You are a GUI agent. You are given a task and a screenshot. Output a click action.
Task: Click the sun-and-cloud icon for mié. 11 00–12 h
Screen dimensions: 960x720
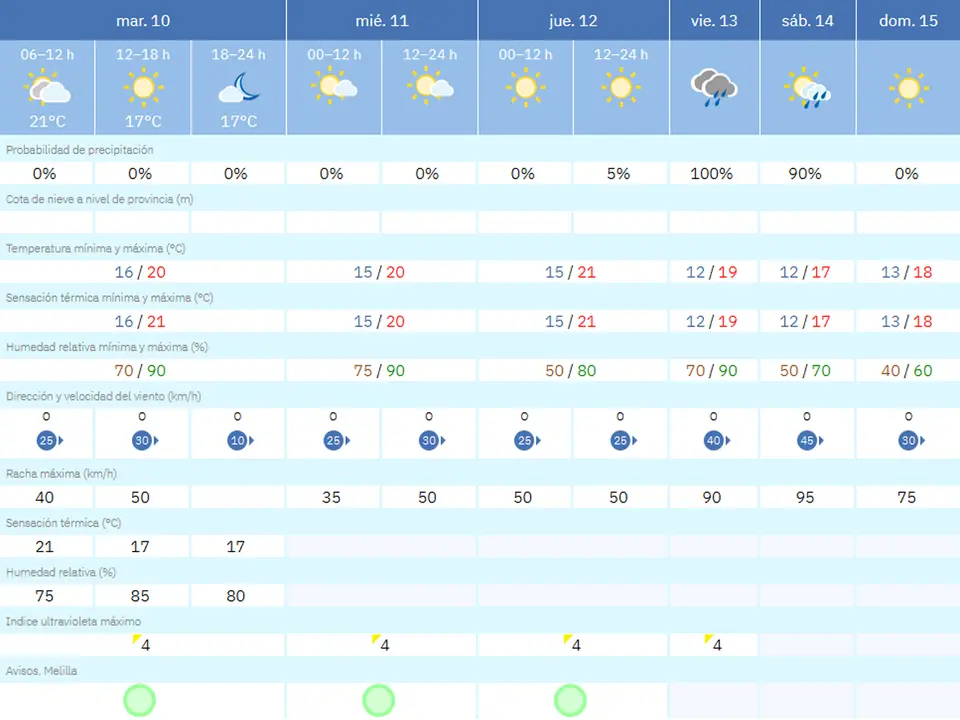[x=334, y=86]
